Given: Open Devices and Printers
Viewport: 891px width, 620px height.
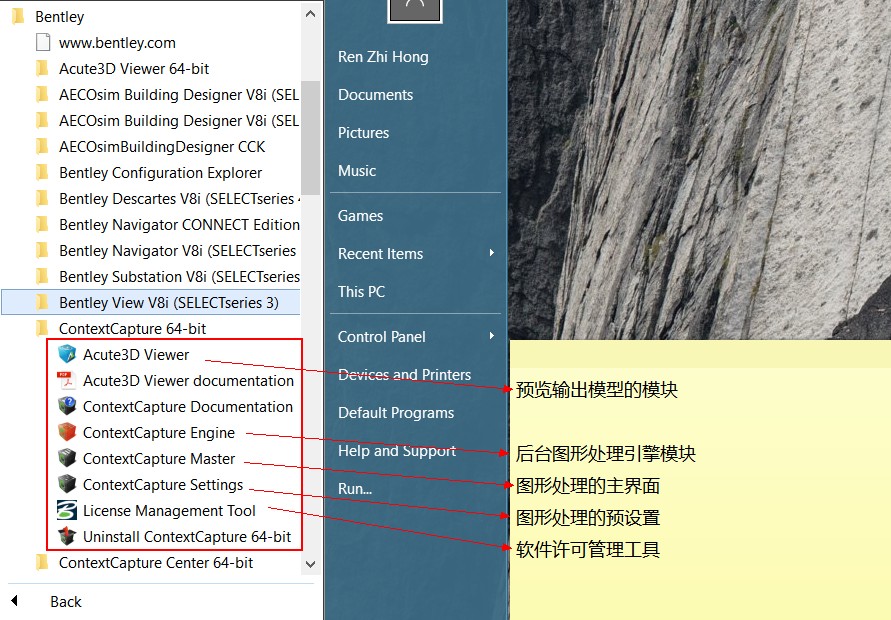Looking at the screenshot, I should coord(404,375).
